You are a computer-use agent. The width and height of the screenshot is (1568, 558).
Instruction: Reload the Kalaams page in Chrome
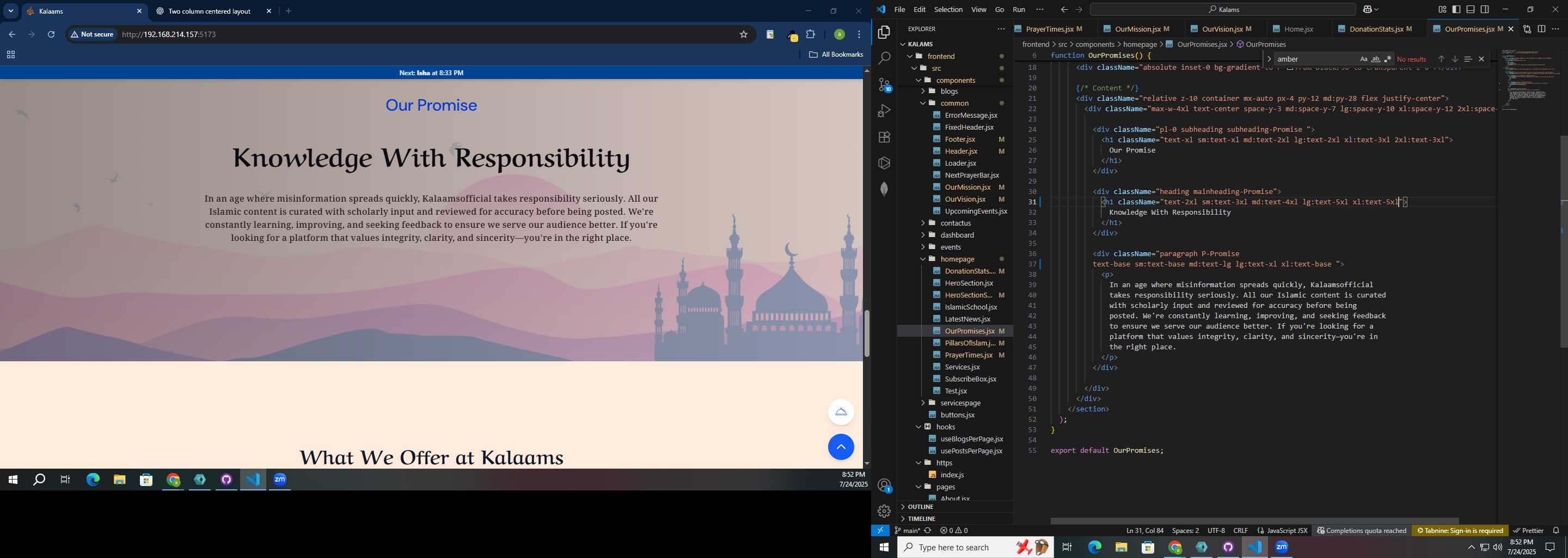51,35
